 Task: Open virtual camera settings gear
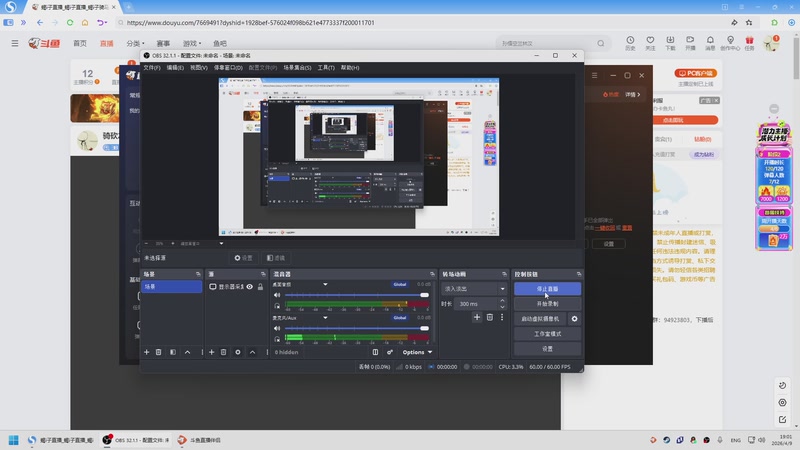tap(574, 319)
